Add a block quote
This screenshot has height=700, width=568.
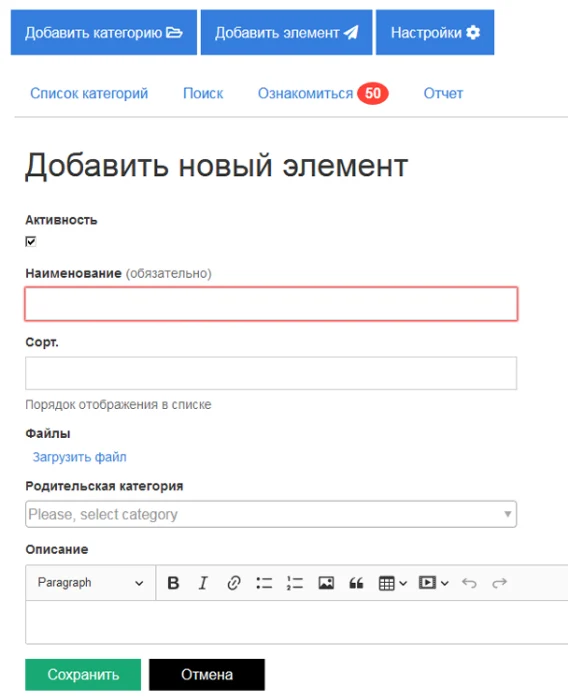(x=356, y=583)
